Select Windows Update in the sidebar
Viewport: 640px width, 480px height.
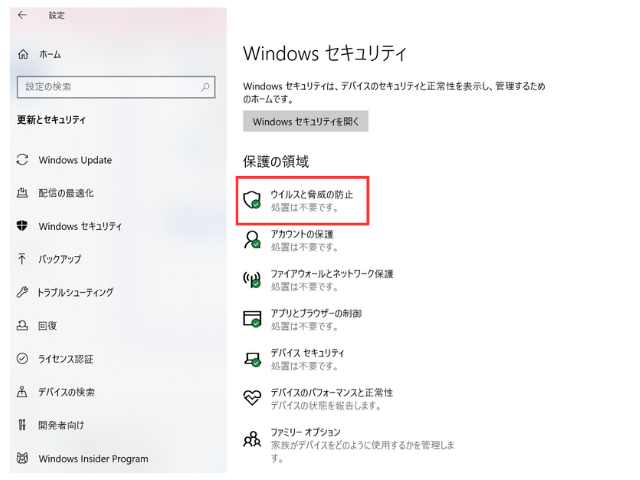[x=75, y=160]
